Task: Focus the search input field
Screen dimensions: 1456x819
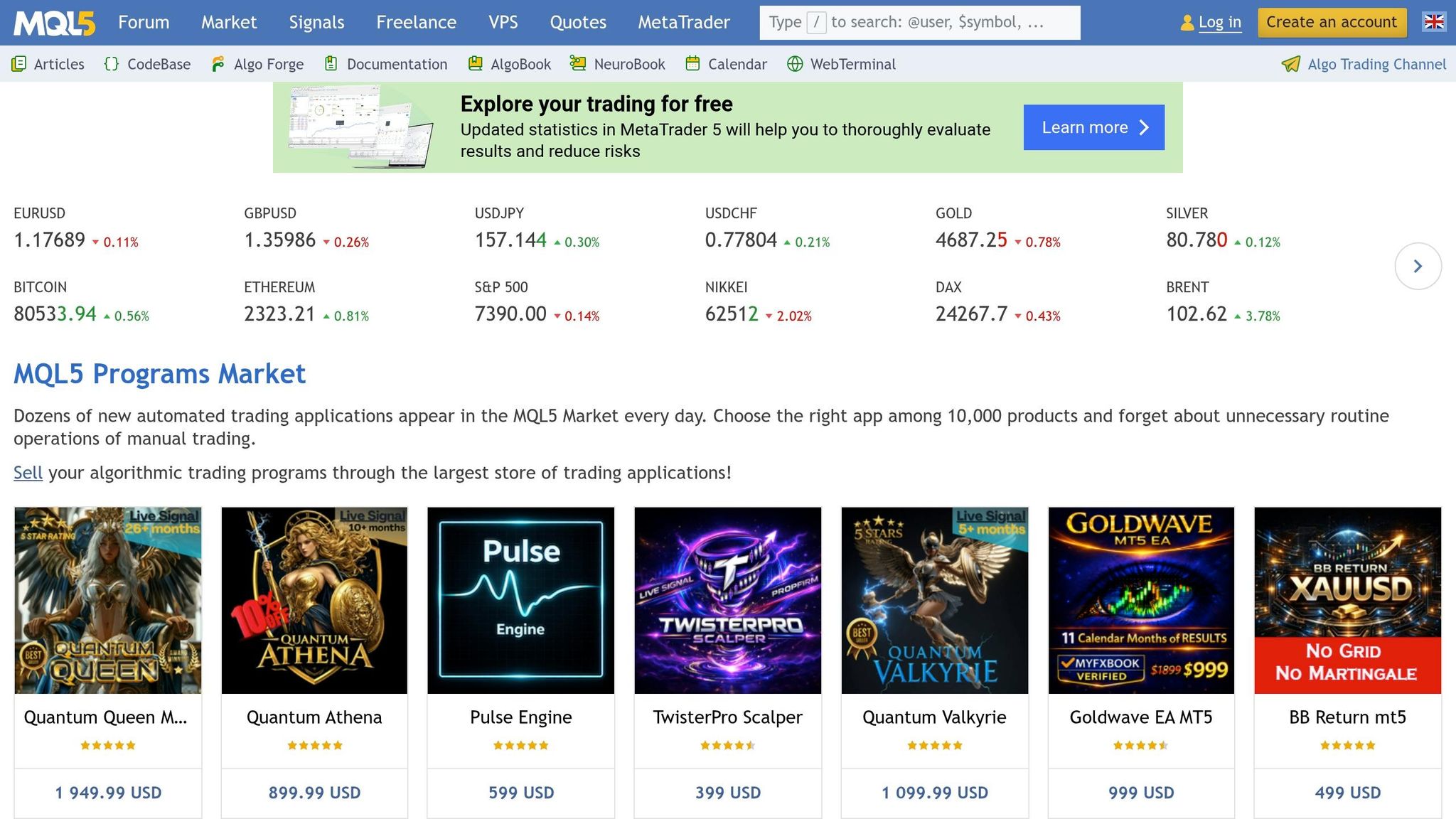Action: pos(920,23)
